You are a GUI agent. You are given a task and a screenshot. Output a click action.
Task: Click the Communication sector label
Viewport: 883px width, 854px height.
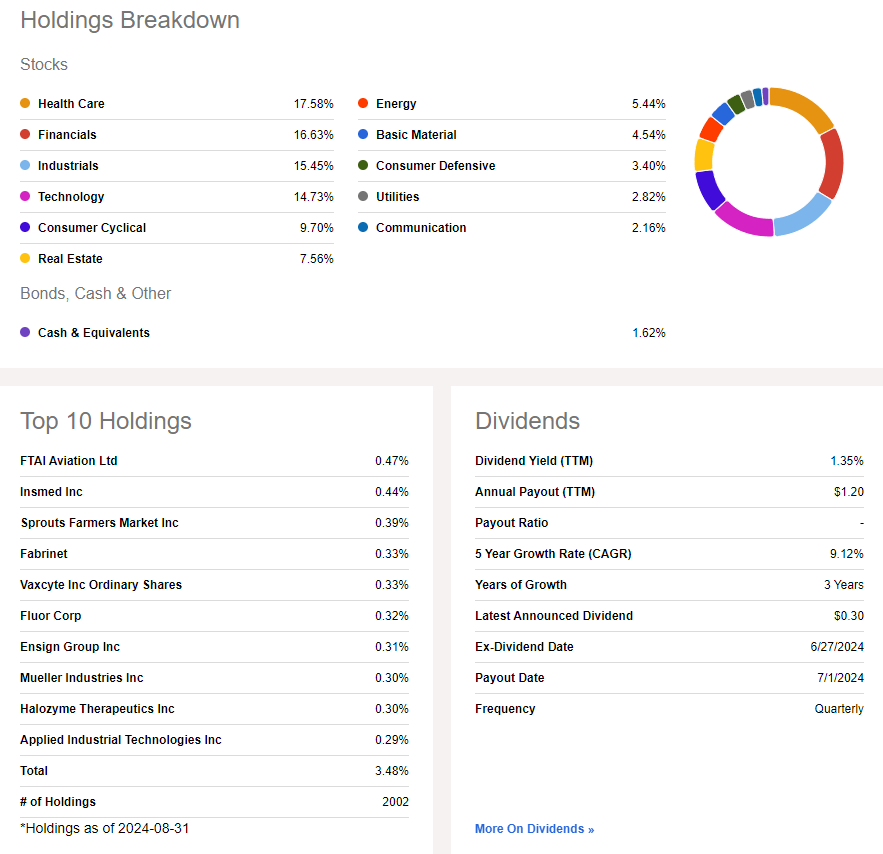421,228
